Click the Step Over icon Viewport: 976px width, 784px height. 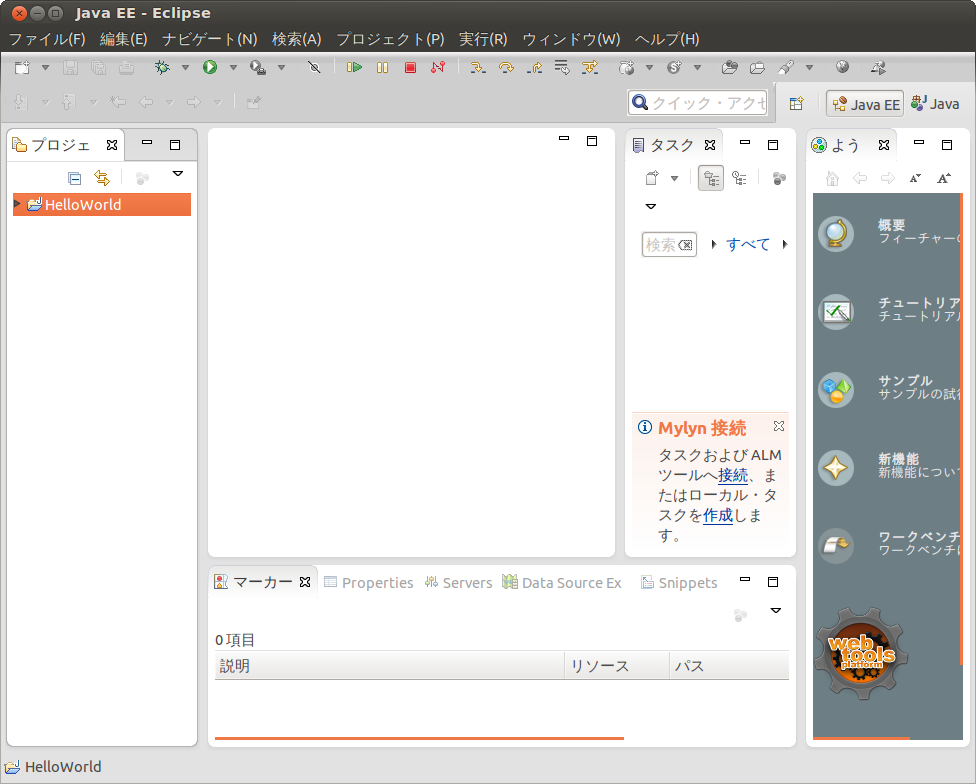tap(506, 67)
